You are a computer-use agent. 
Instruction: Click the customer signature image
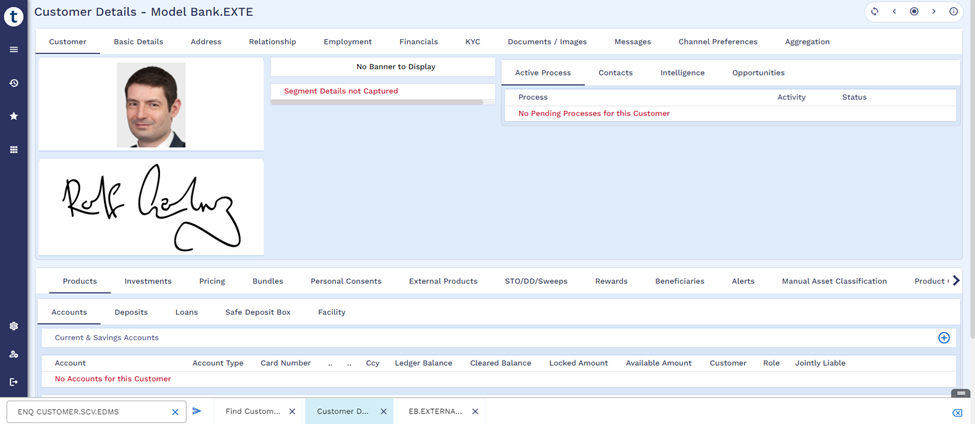pyautogui.click(x=151, y=206)
